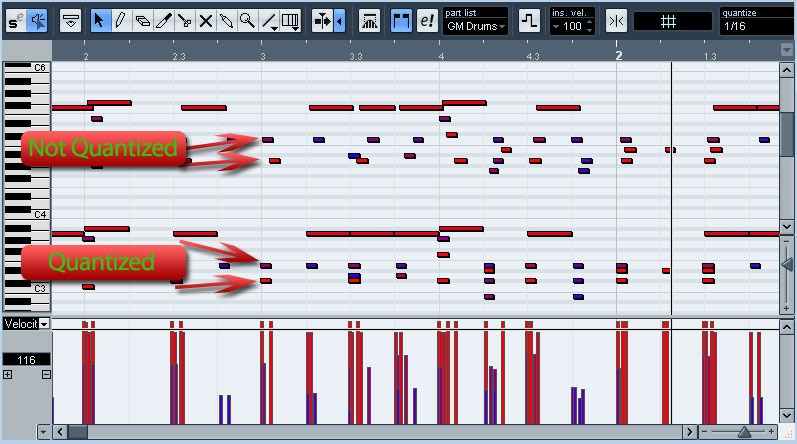The height and width of the screenshot is (444, 797).
Task: Toggle Indicate Transpositions step icon
Action: coord(529,21)
